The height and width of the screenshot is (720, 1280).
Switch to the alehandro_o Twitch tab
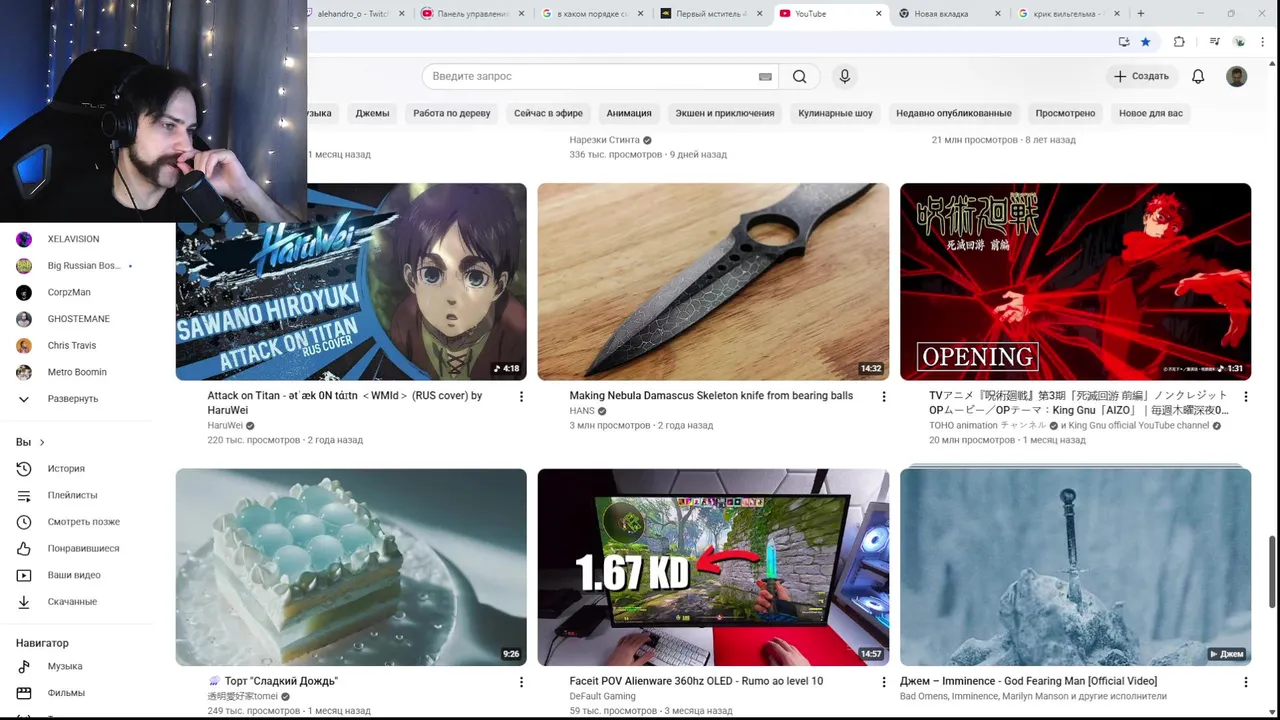click(353, 14)
